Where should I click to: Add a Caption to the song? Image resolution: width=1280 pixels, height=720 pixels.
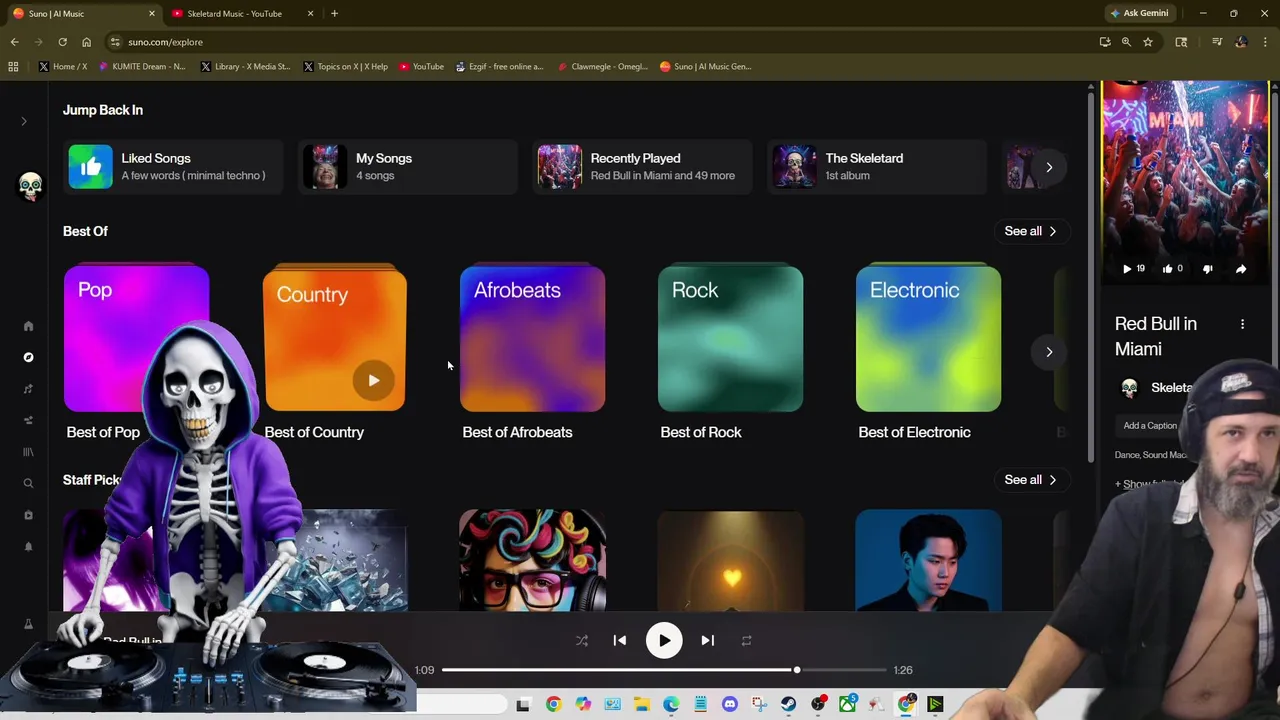click(1150, 426)
